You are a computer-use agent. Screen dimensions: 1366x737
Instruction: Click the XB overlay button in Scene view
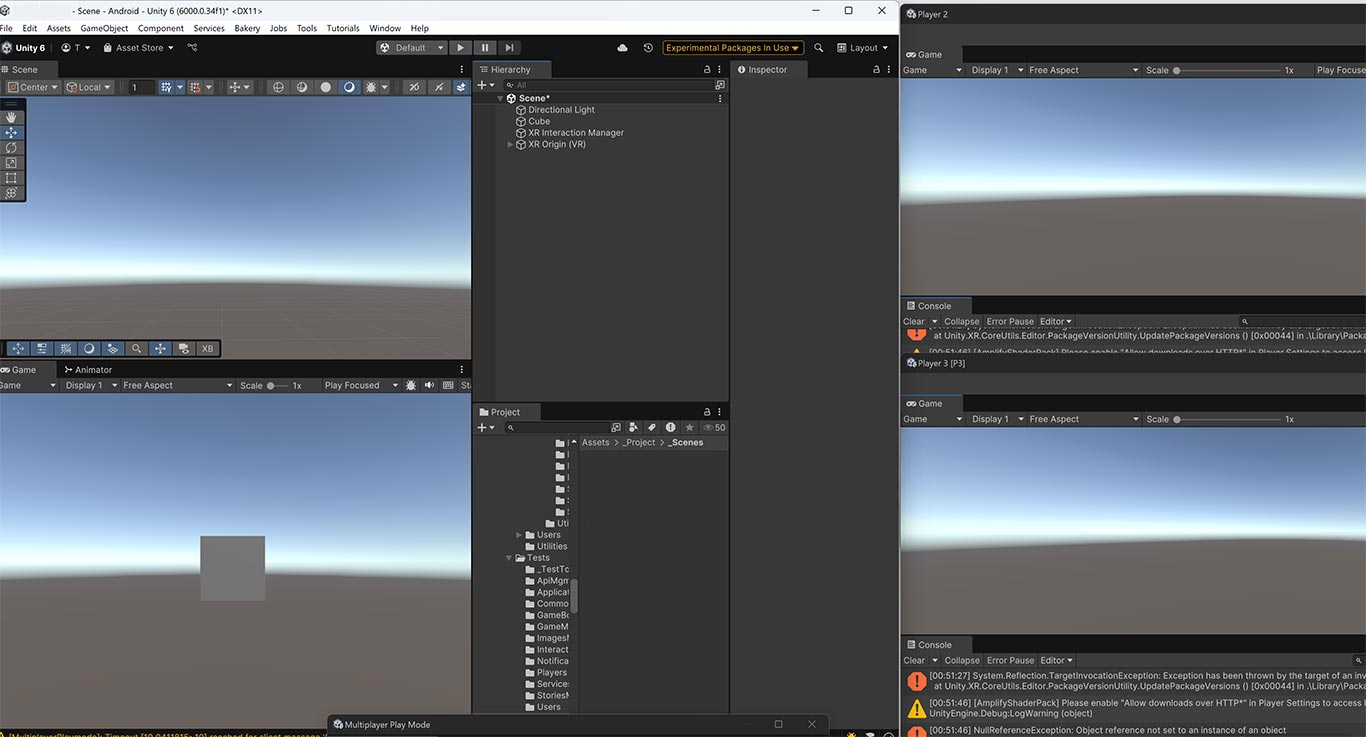(x=207, y=349)
